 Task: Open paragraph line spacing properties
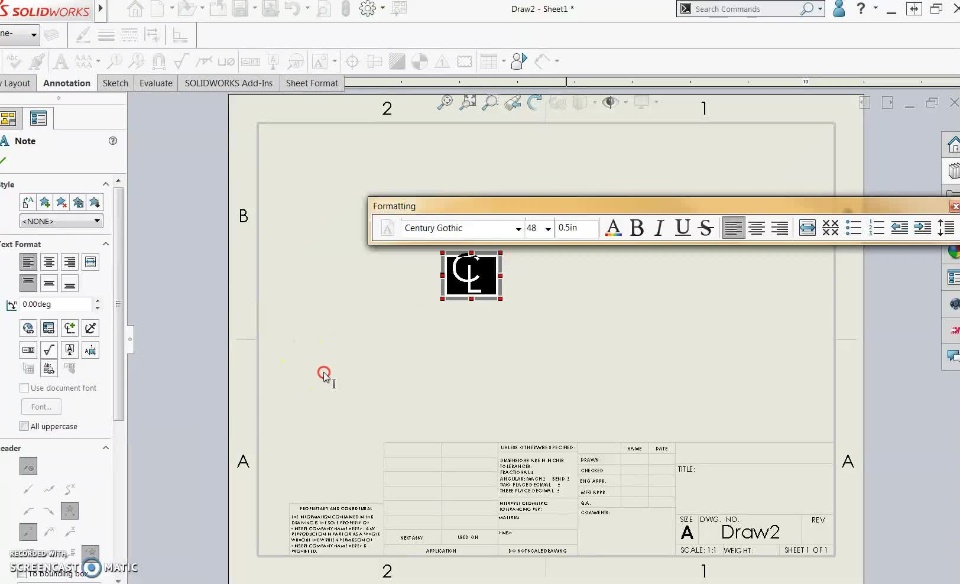point(945,228)
